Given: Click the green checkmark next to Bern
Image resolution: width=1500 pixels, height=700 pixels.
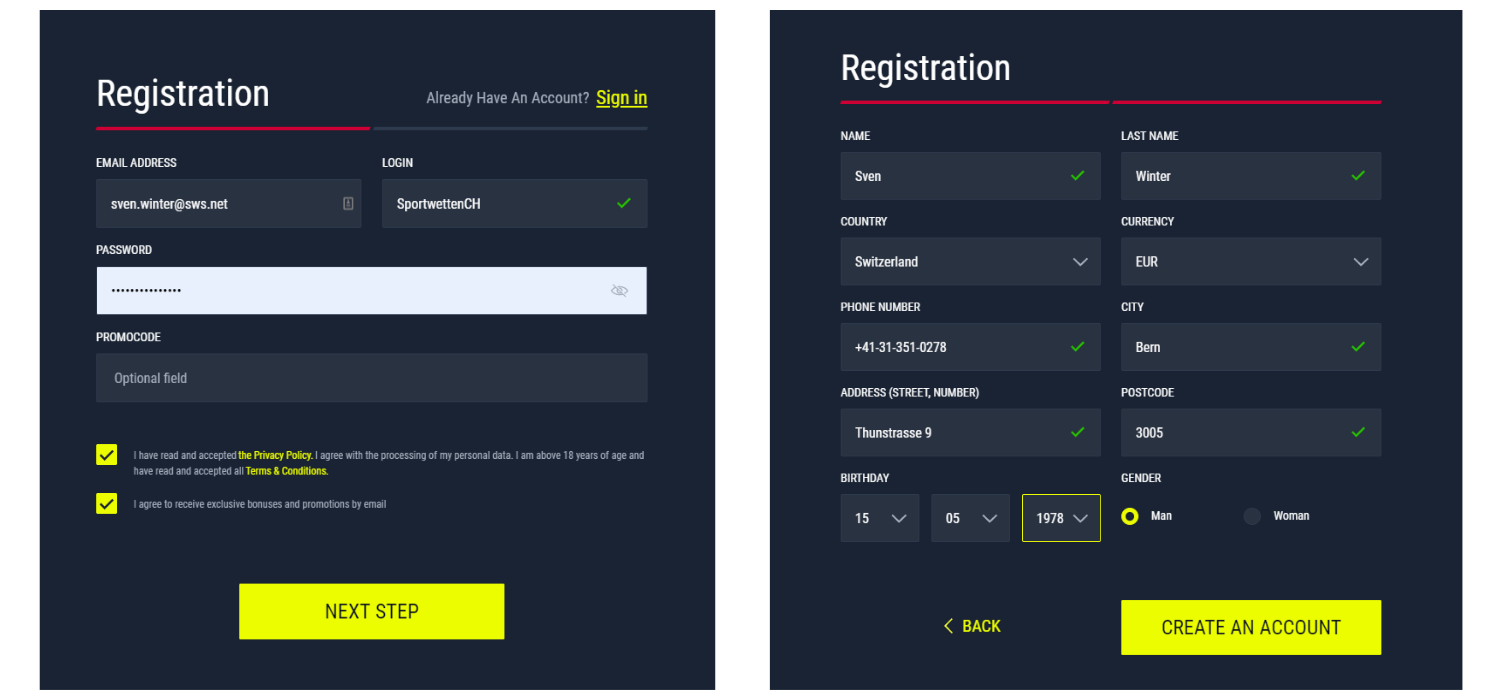Looking at the screenshot, I should 1358,347.
